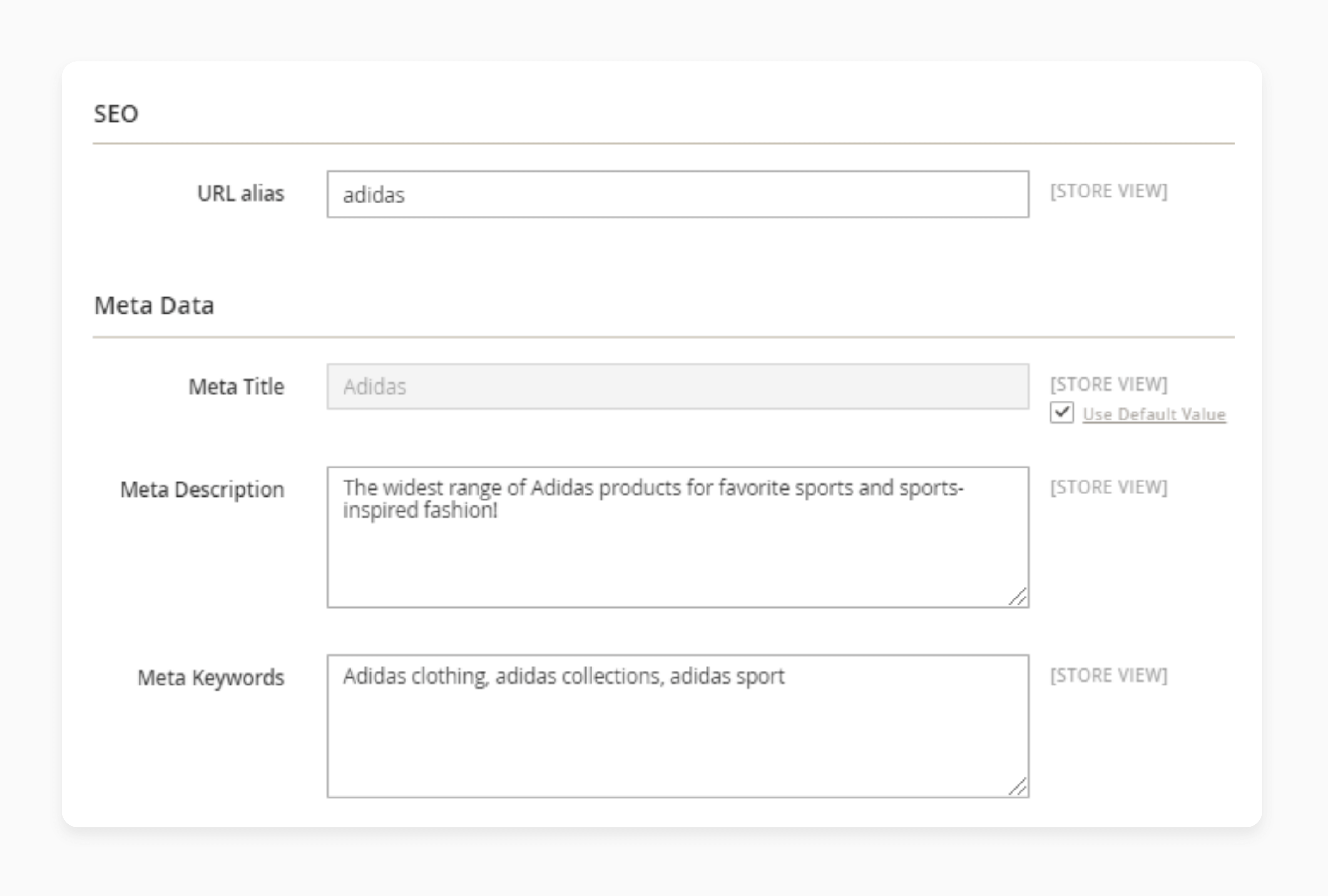Click STORE VIEW scope beside Meta Description
The width and height of the screenshot is (1328, 896).
click(x=1109, y=487)
